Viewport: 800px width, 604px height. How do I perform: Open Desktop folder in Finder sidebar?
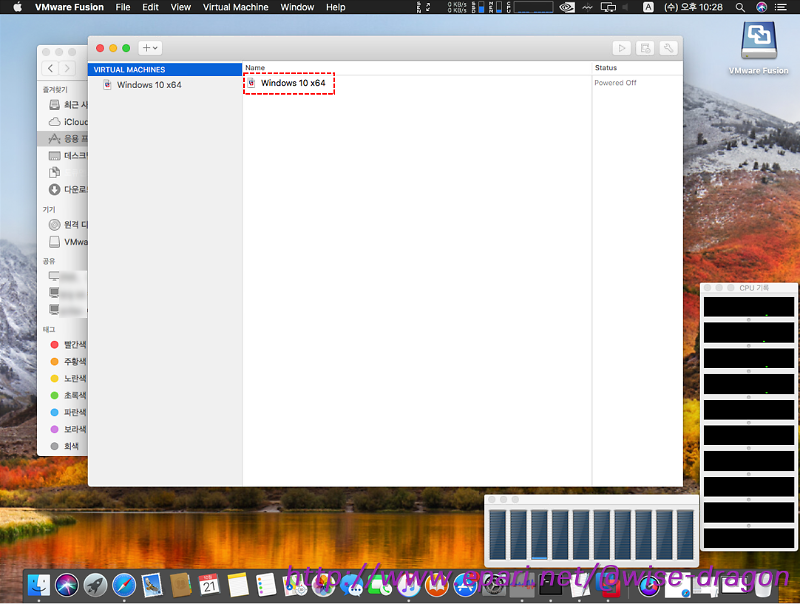[68, 156]
